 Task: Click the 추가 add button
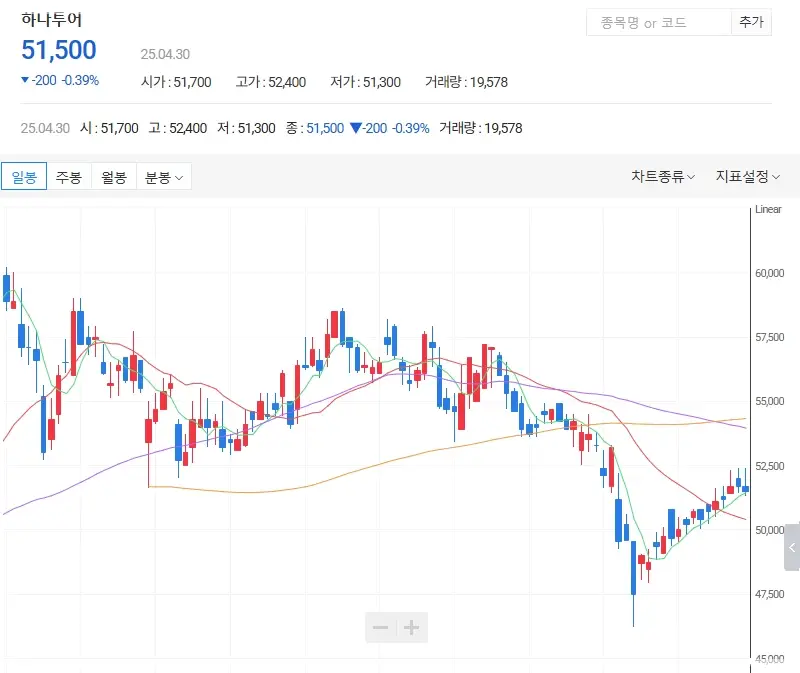(751, 22)
